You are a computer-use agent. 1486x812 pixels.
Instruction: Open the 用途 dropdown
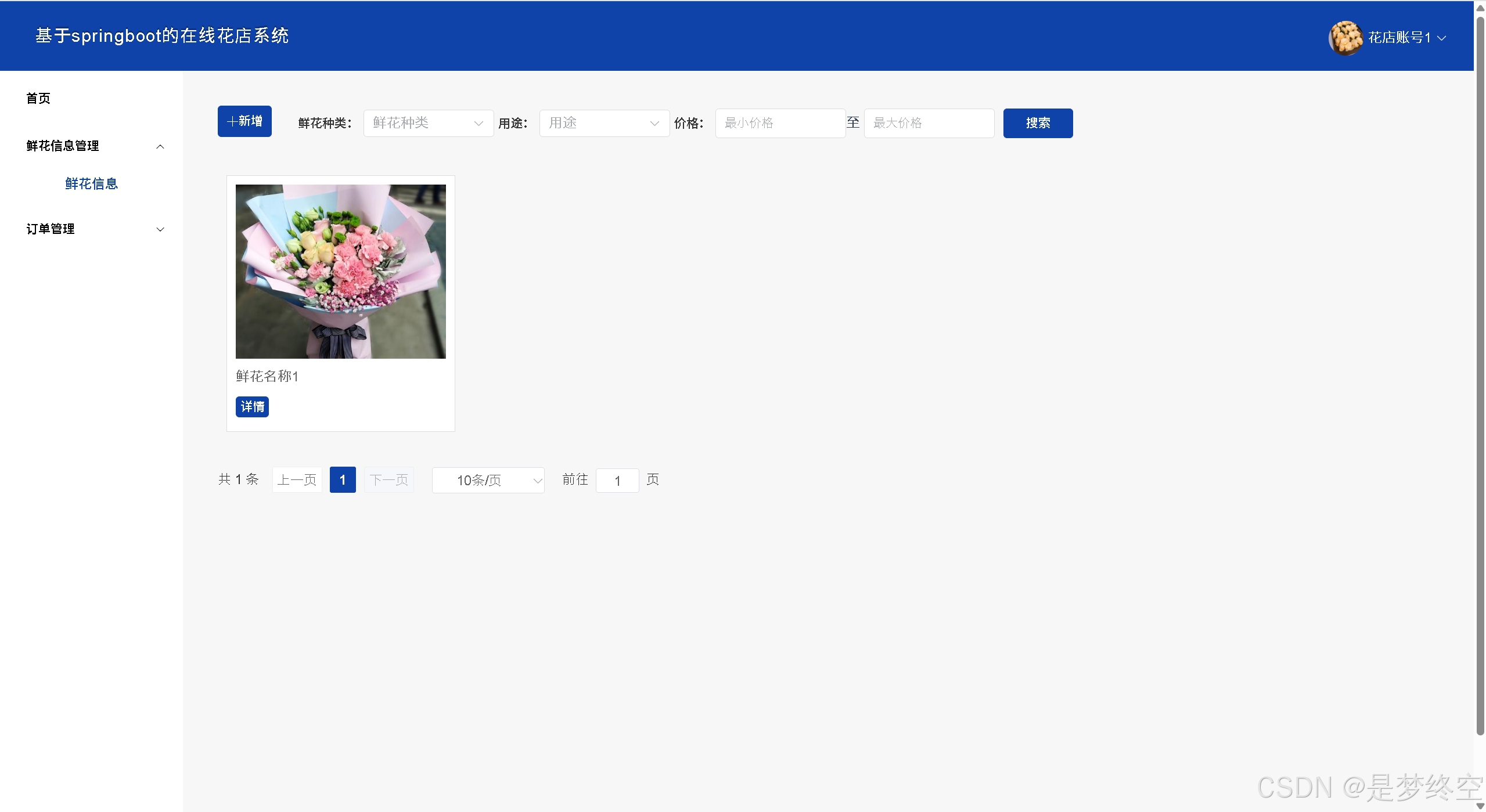coord(604,123)
